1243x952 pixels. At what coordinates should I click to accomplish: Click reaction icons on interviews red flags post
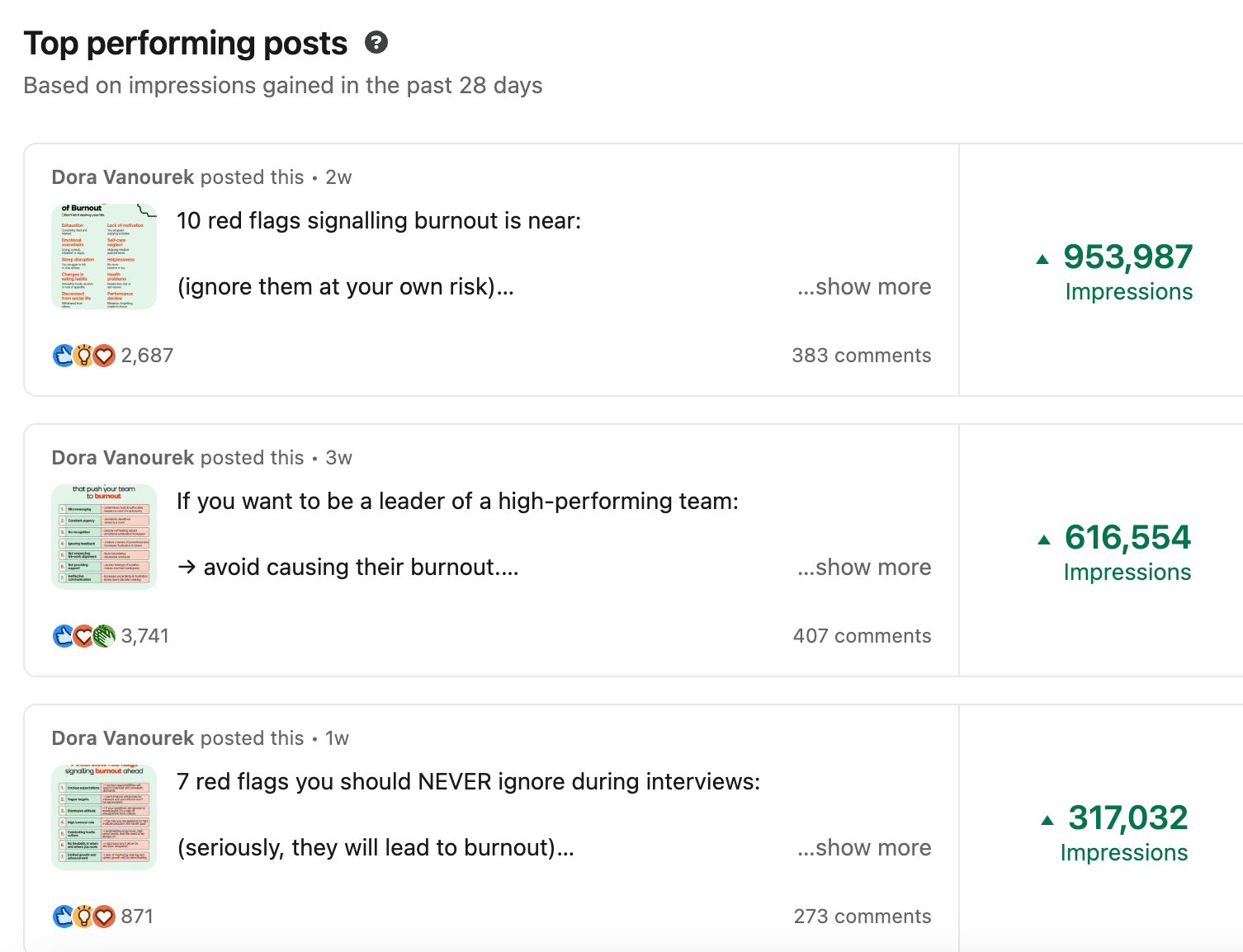pyautogui.click(x=84, y=917)
